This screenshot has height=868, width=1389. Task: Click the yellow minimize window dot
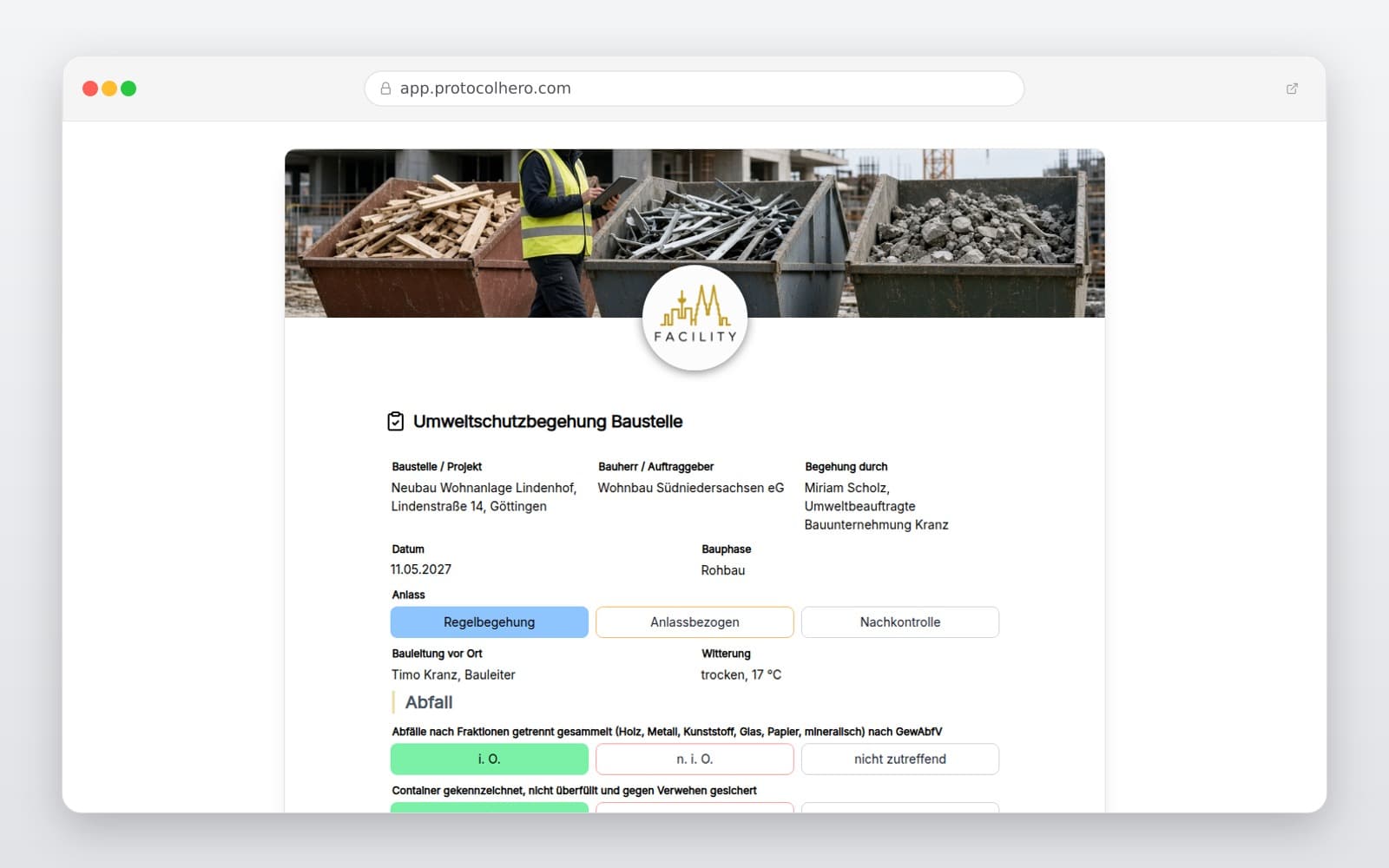[109, 89]
